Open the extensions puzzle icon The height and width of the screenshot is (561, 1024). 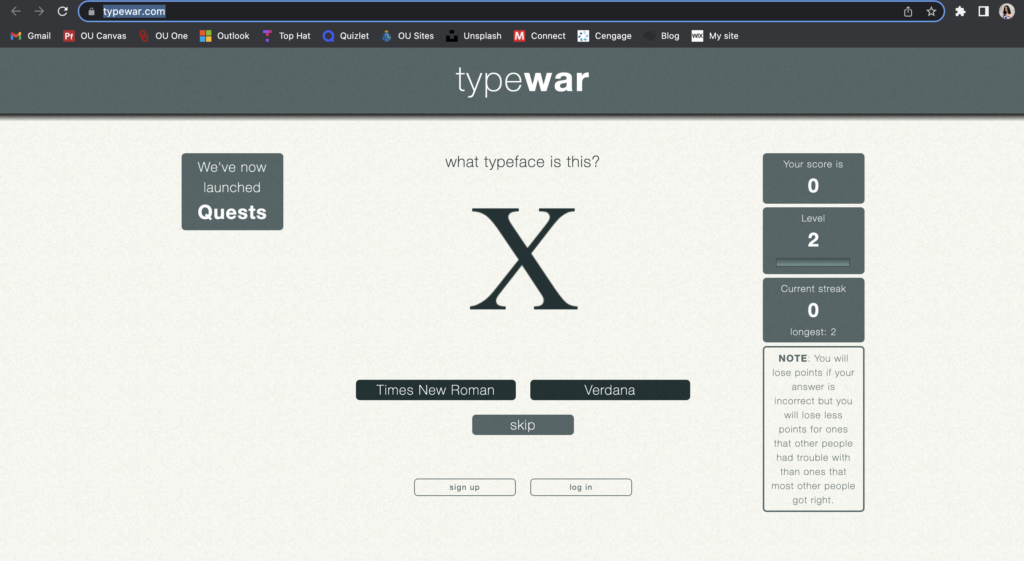click(x=960, y=11)
